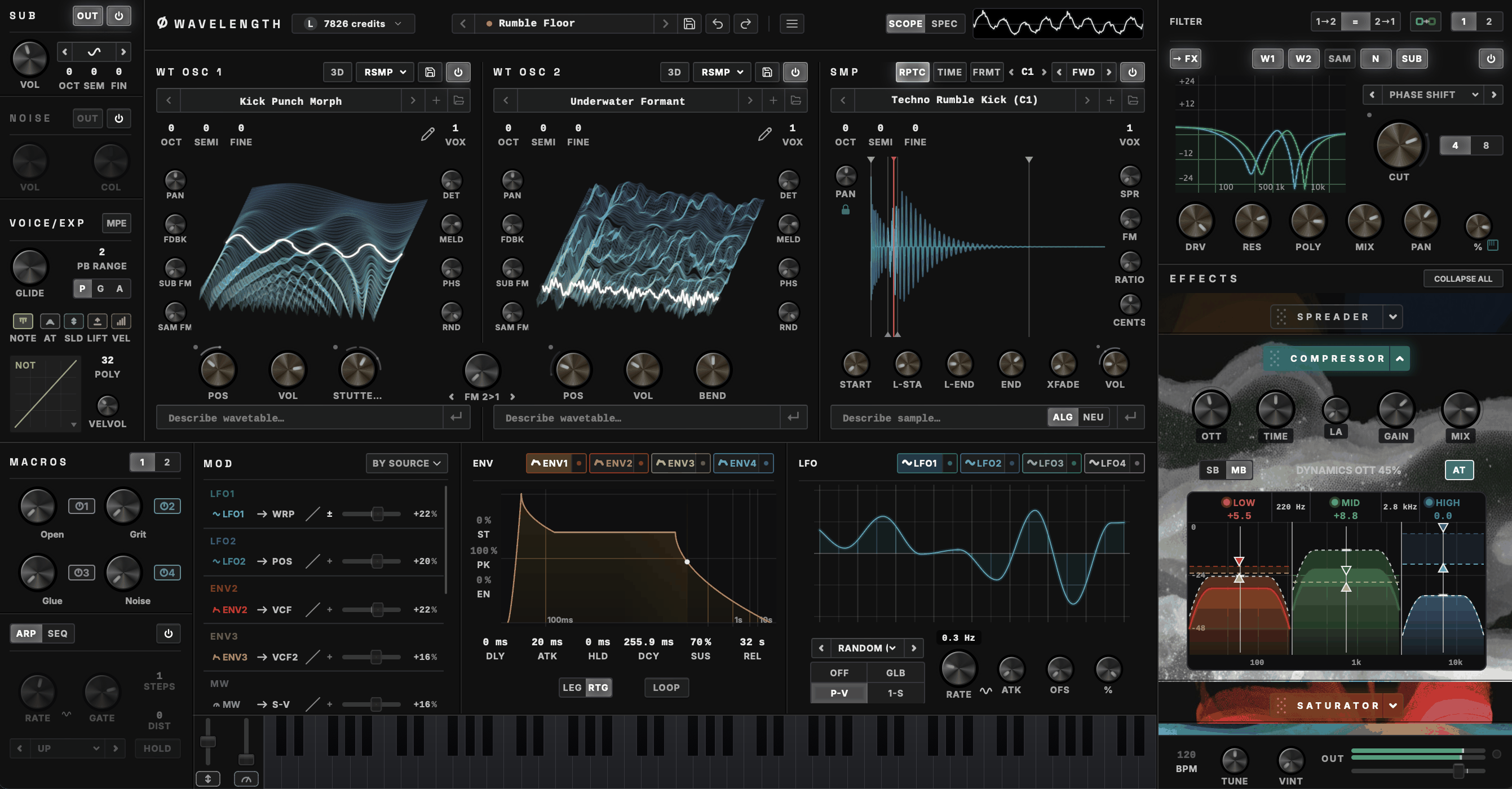
Task: Toggle MPE mode
Action: coord(116,223)
